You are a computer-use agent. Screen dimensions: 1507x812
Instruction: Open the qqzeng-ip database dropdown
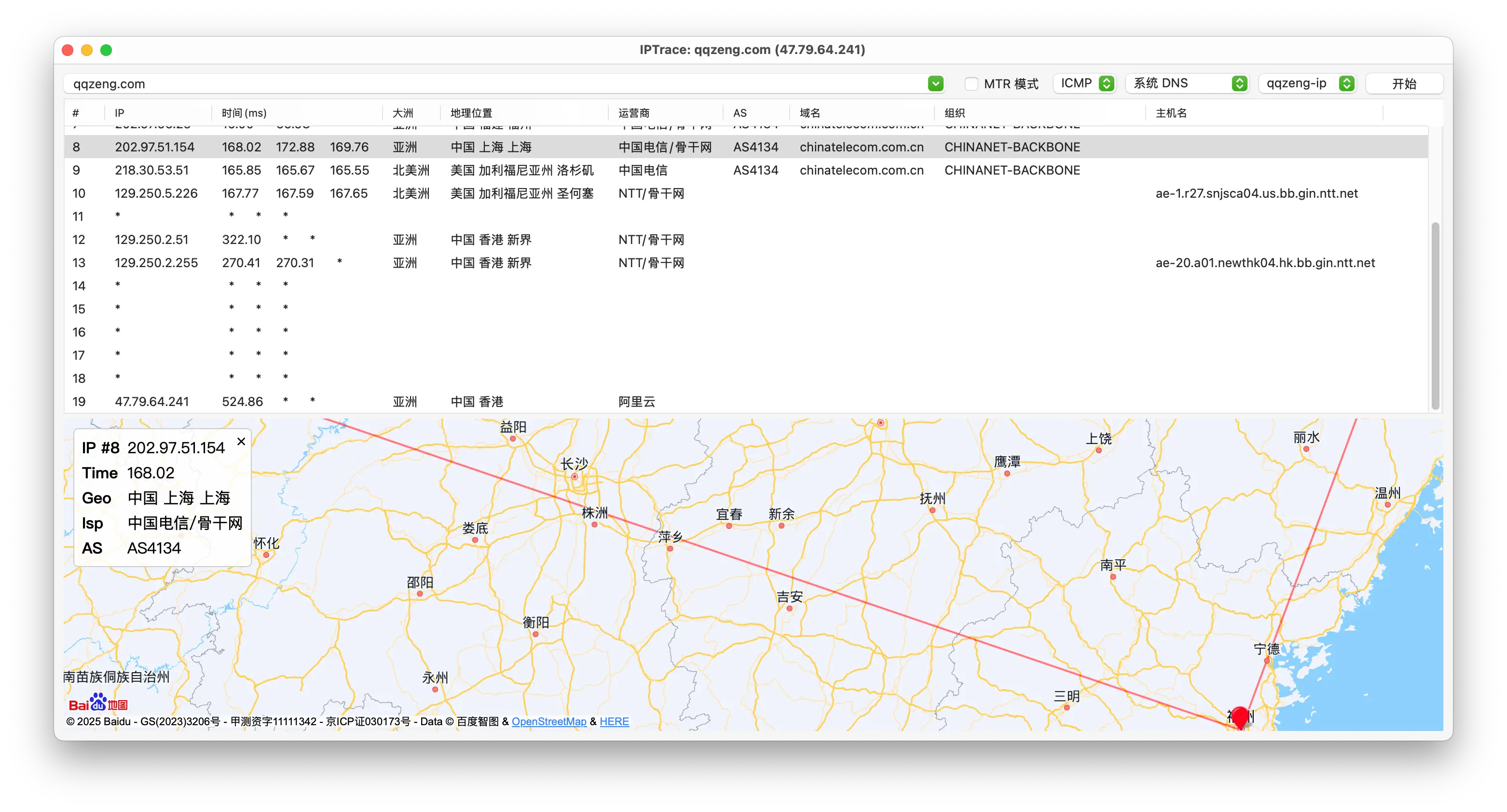1307,83
